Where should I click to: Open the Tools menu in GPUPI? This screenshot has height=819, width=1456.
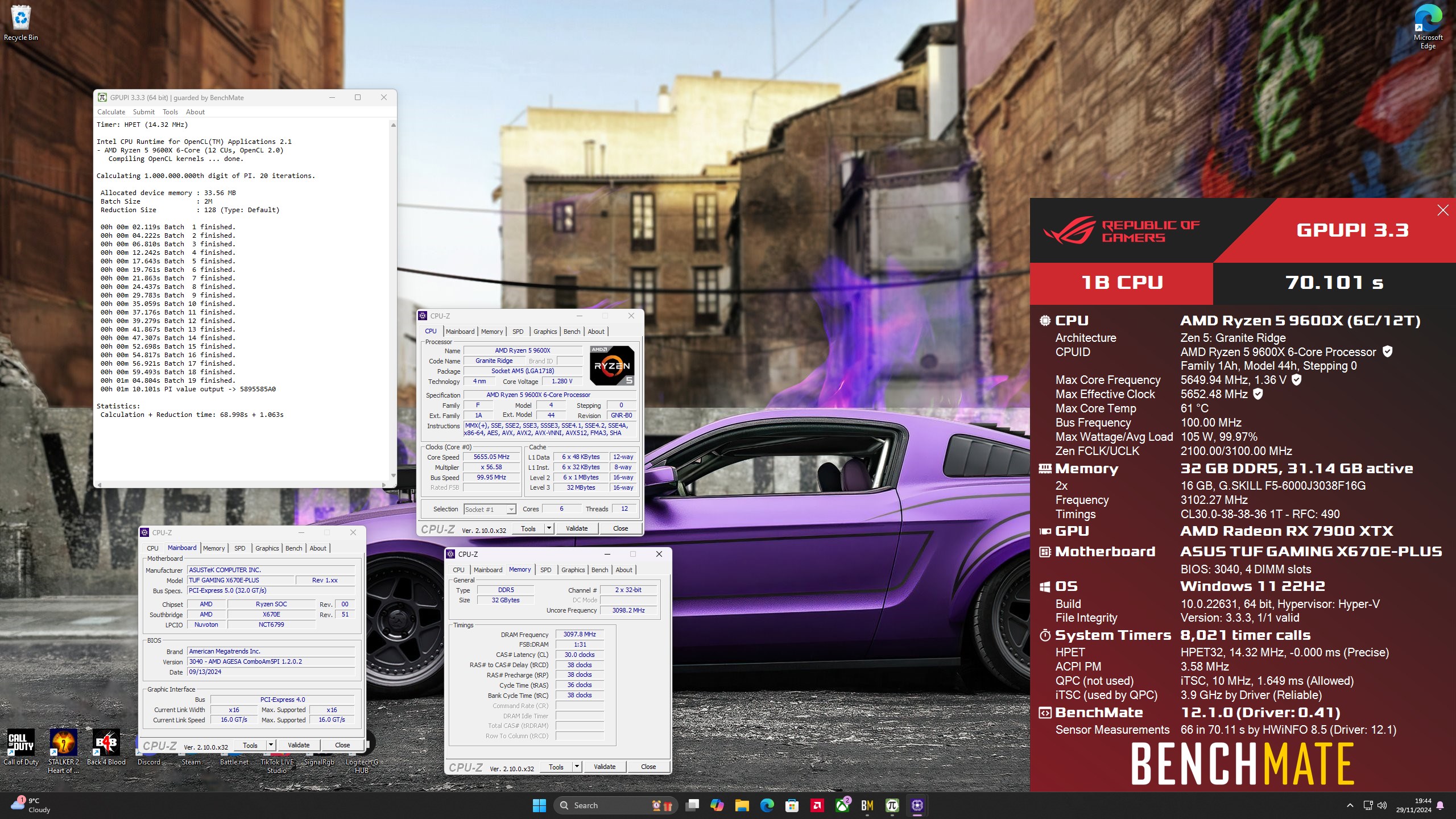click(x=170, y=112)
